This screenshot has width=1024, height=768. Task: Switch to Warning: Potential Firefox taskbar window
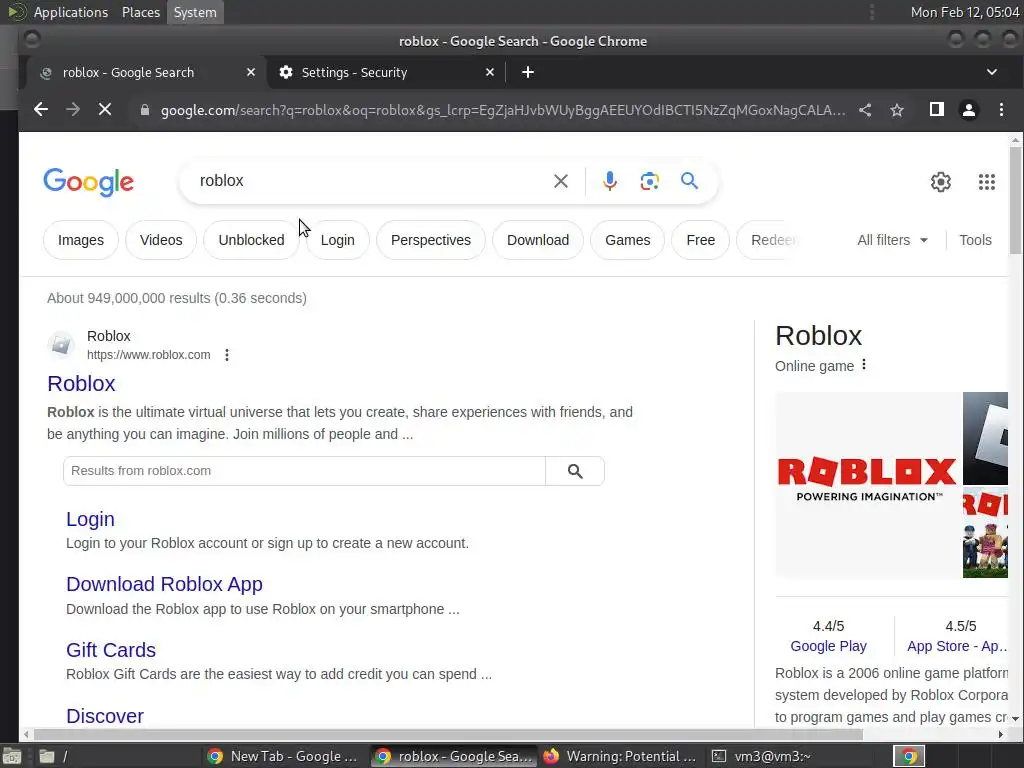click(619, 756)
